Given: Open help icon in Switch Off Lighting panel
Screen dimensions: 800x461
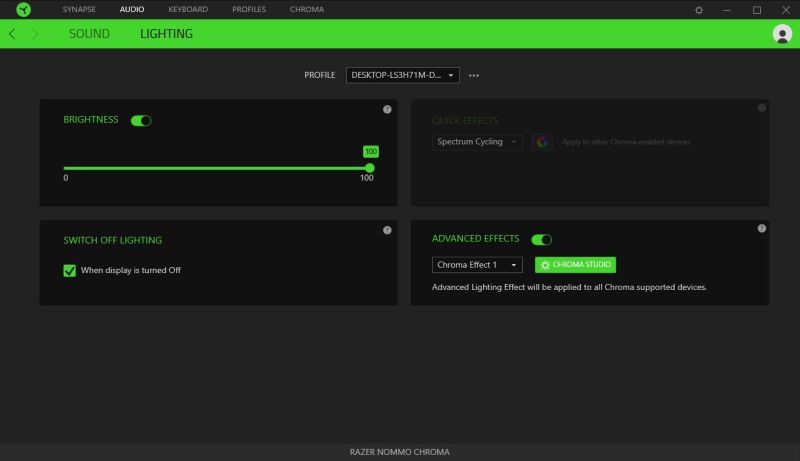Looking at the screenshot, I should coord(387,230).
